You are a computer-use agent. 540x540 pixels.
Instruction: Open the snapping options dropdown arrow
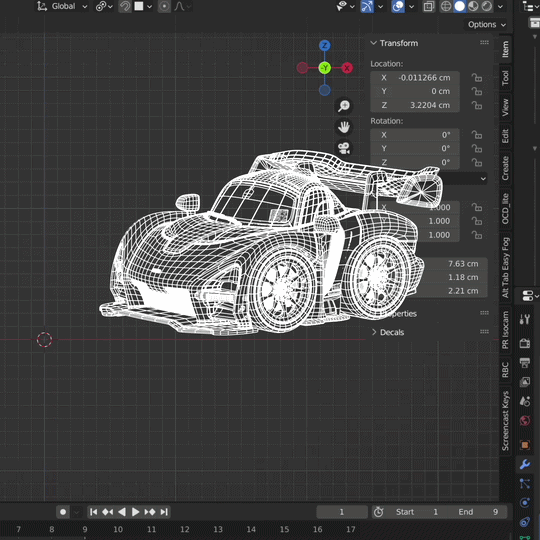pos(149,7)
